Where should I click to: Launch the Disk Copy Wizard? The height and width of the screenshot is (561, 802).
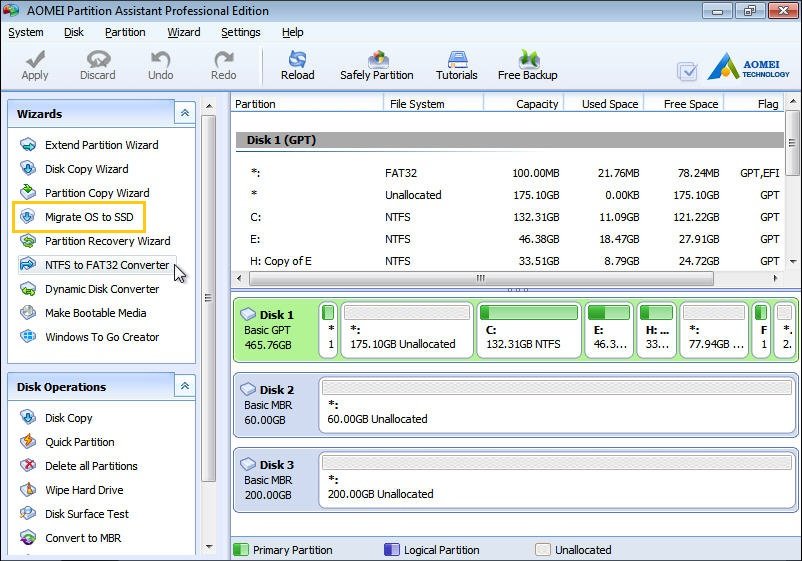tap(86, 169)
